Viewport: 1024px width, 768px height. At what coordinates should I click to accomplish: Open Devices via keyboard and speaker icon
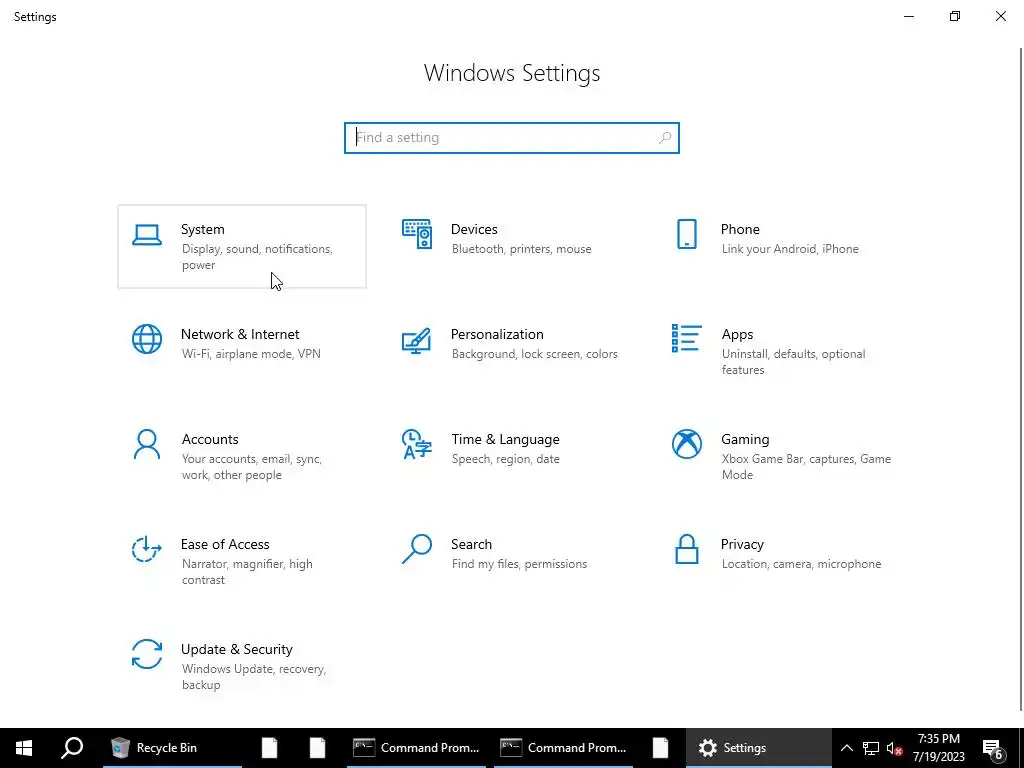(x=417, y=234)
